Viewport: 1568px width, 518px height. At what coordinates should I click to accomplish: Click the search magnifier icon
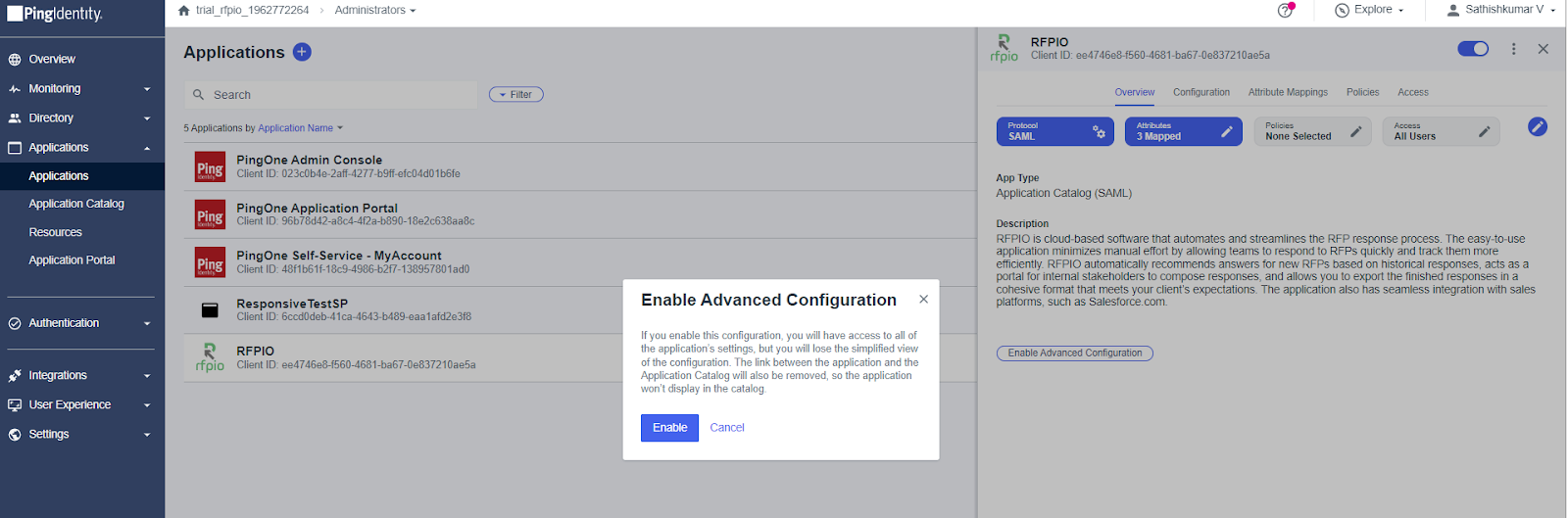(199, 95)
